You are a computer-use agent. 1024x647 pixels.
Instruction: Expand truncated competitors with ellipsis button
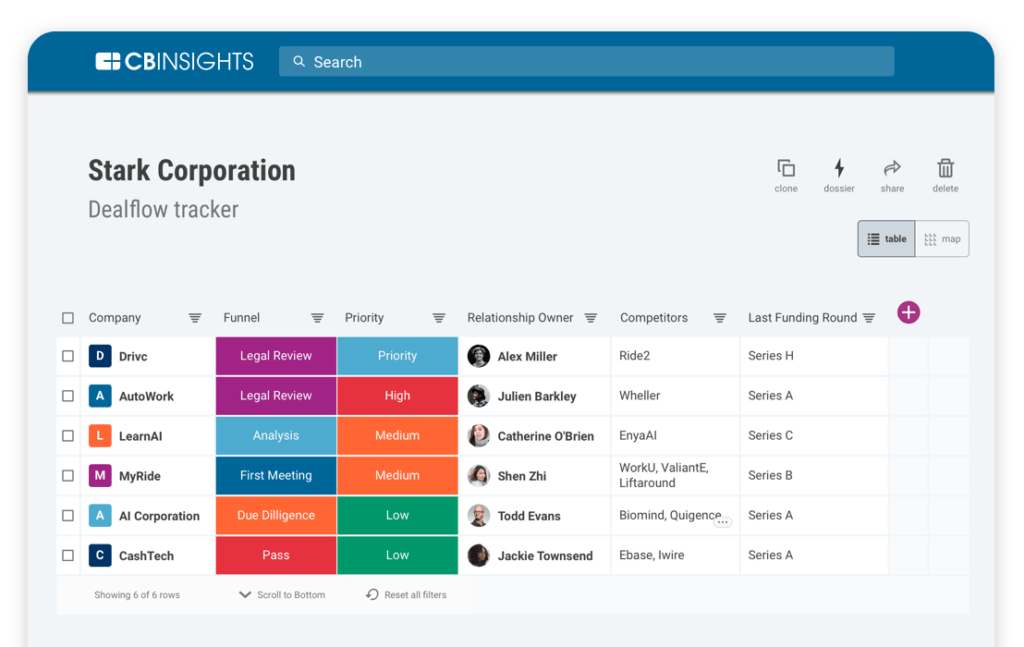[722, 522]
